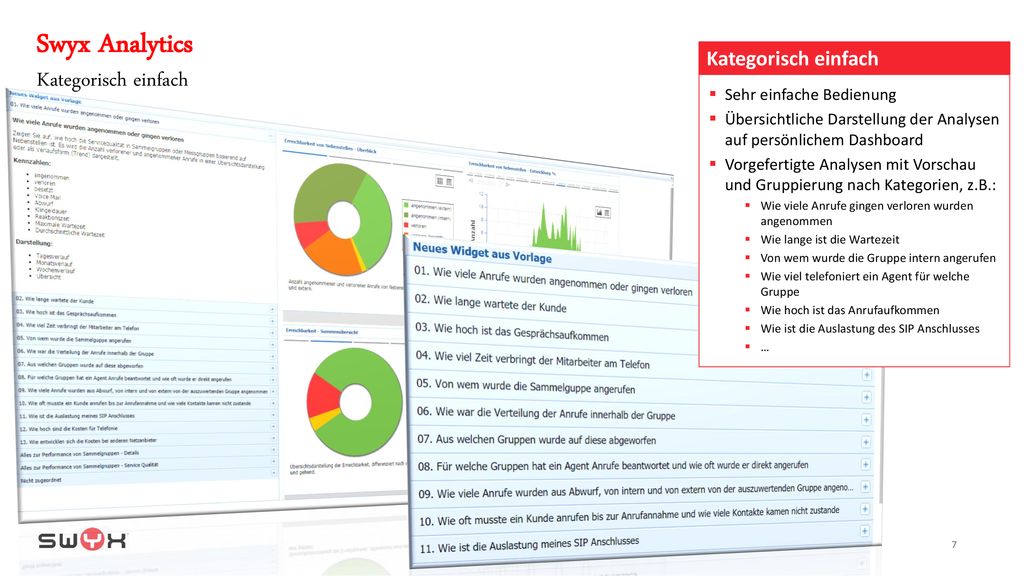Image resolution: width=1024 pixels, height=576 pixels.
Task: Select '03. Wie hoch ist das Gesprächsaufkommen' front row
Action: click(x=512, y=330)
